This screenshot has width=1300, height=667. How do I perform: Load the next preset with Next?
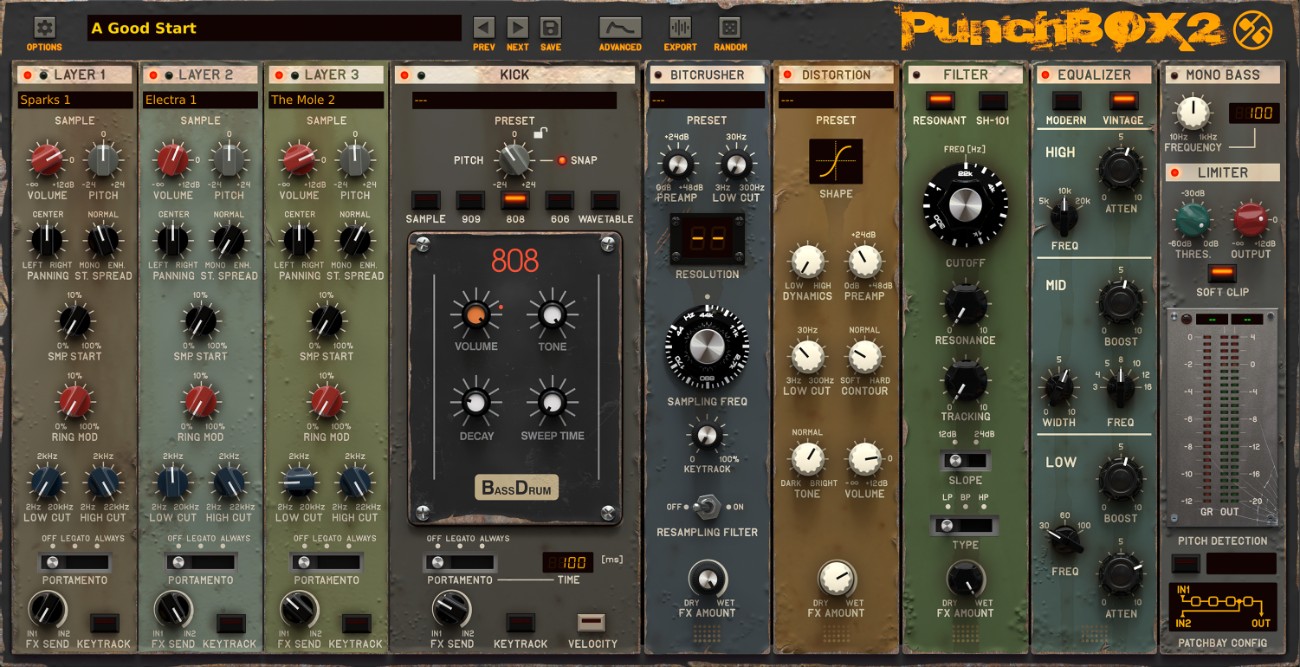pyautogui.click(x=517, y=28)
